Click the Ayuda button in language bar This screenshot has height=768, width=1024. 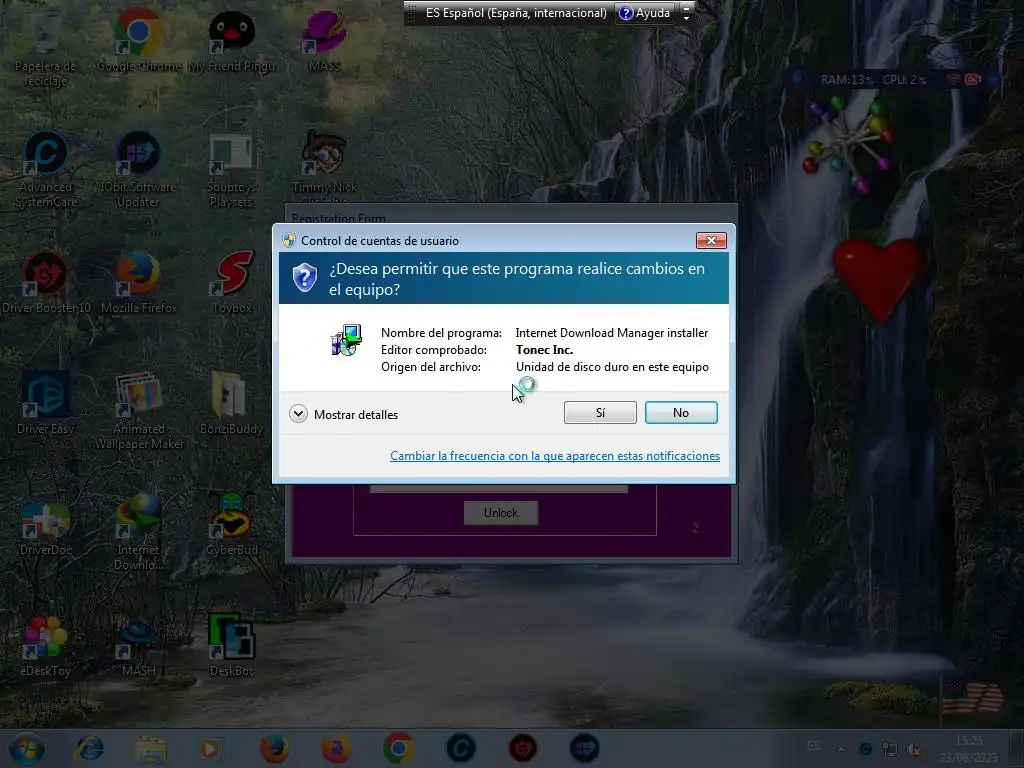[645, 12]
